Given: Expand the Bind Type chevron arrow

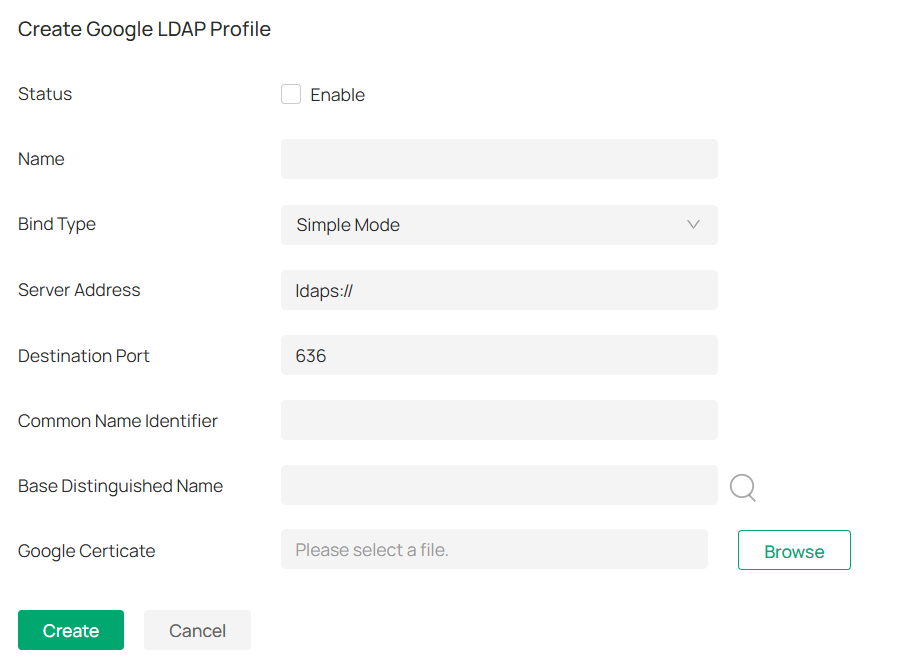Looking at the screenshot, I should coord(693,225).
